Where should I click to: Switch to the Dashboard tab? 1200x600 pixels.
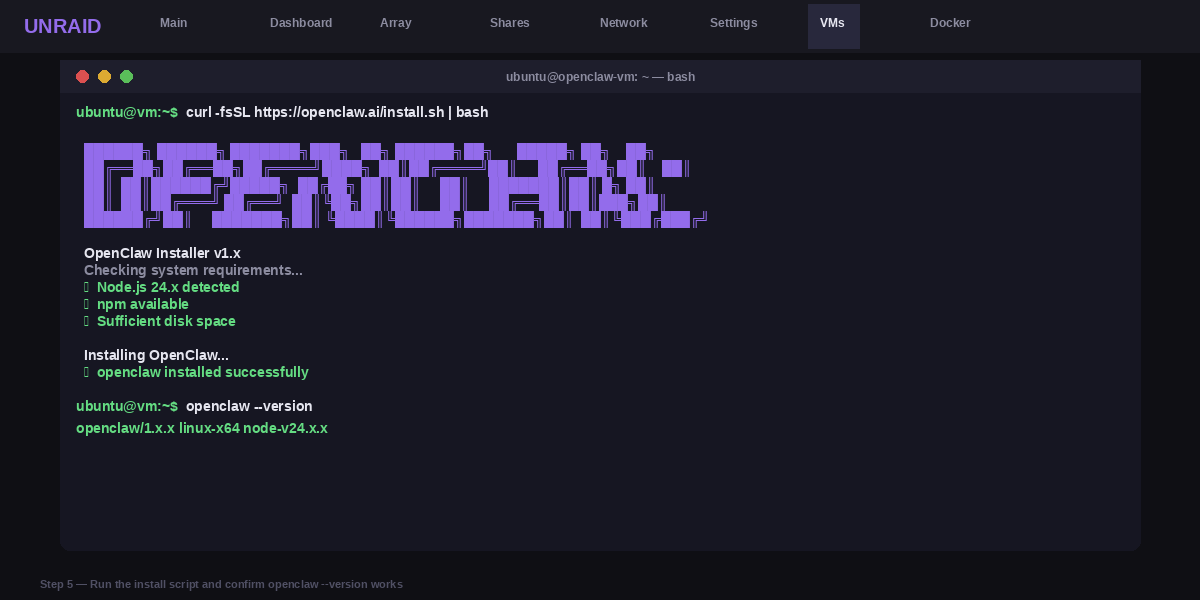[x=301, y=23]
